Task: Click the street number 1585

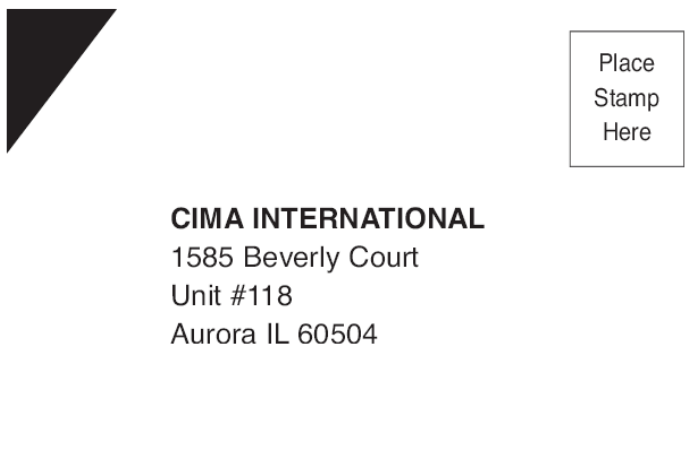Action: tap(202, 257)
